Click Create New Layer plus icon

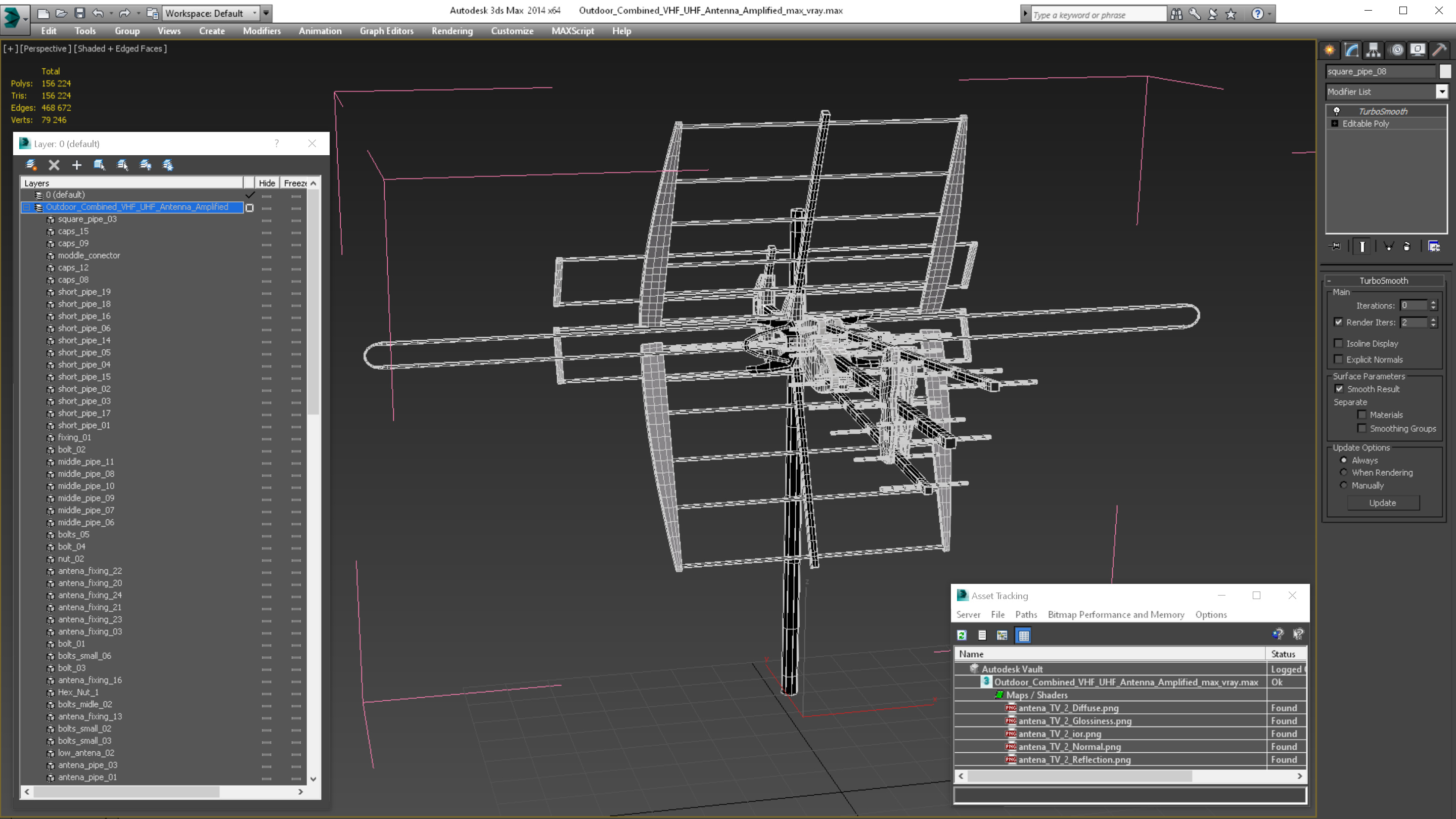point(77,165)
